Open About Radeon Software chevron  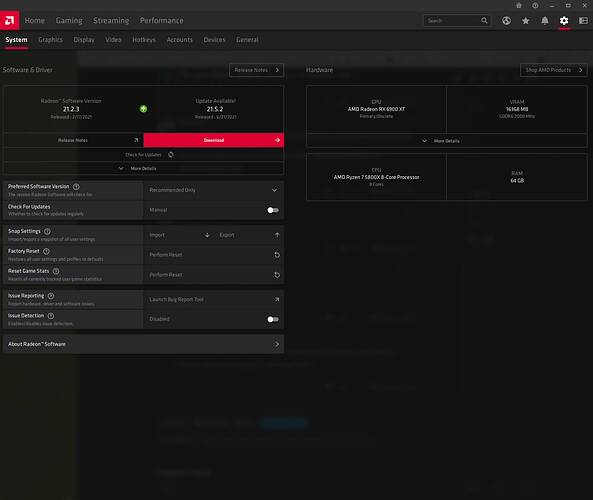[277, 344]
